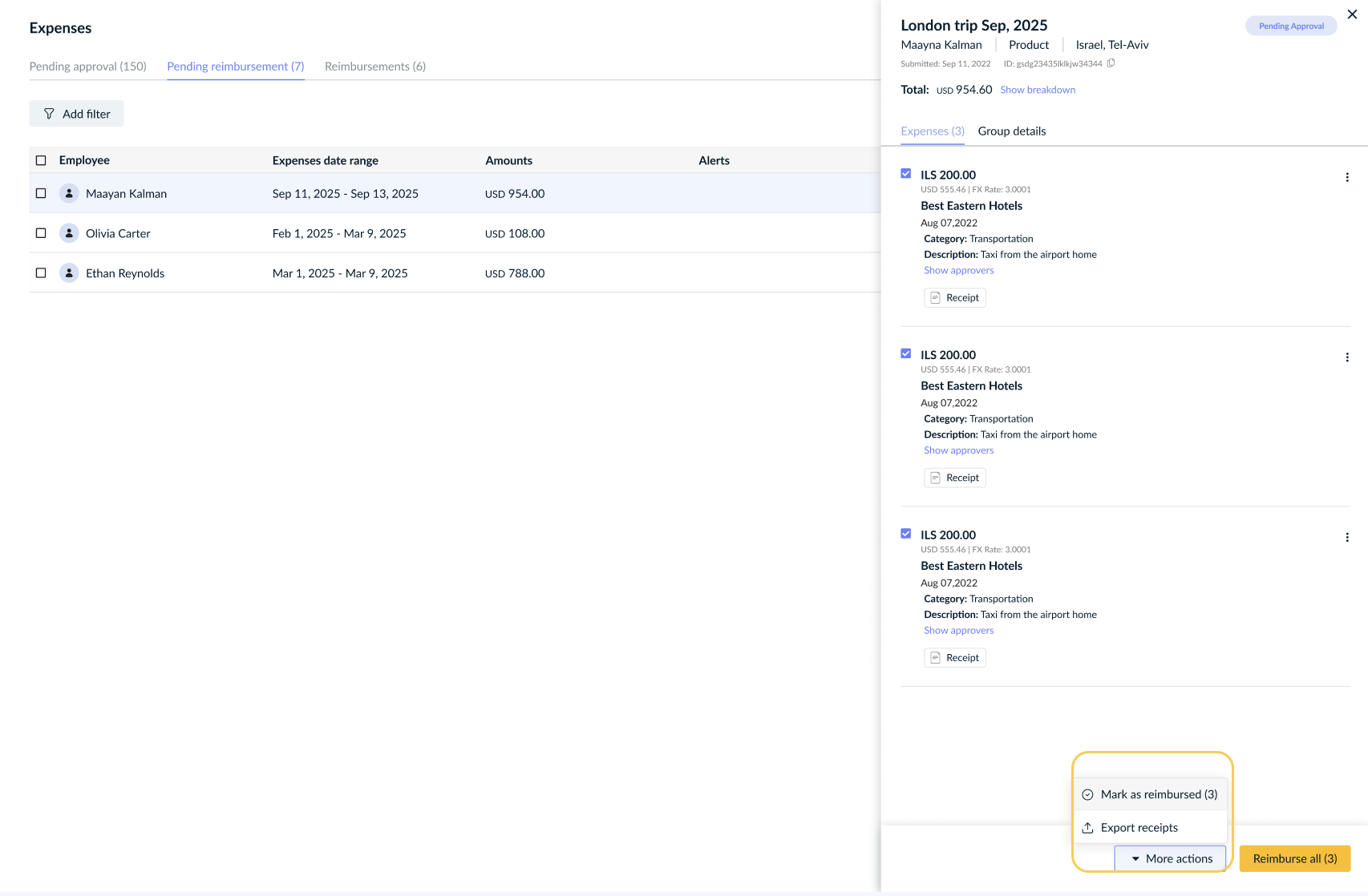Click the copy ID icon next to the submission ID

tap(1111, 63)
